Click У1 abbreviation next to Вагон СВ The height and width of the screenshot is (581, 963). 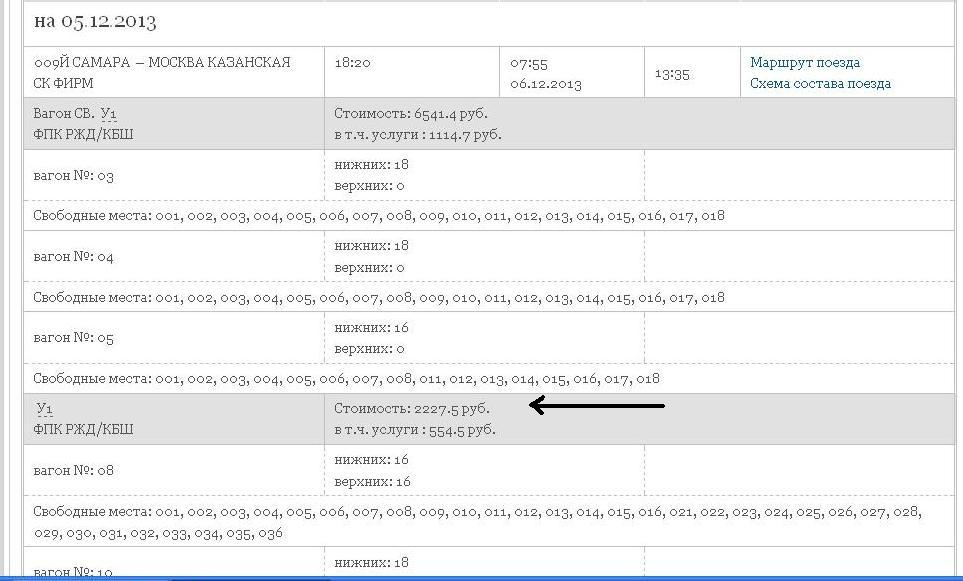coord(108,114)
